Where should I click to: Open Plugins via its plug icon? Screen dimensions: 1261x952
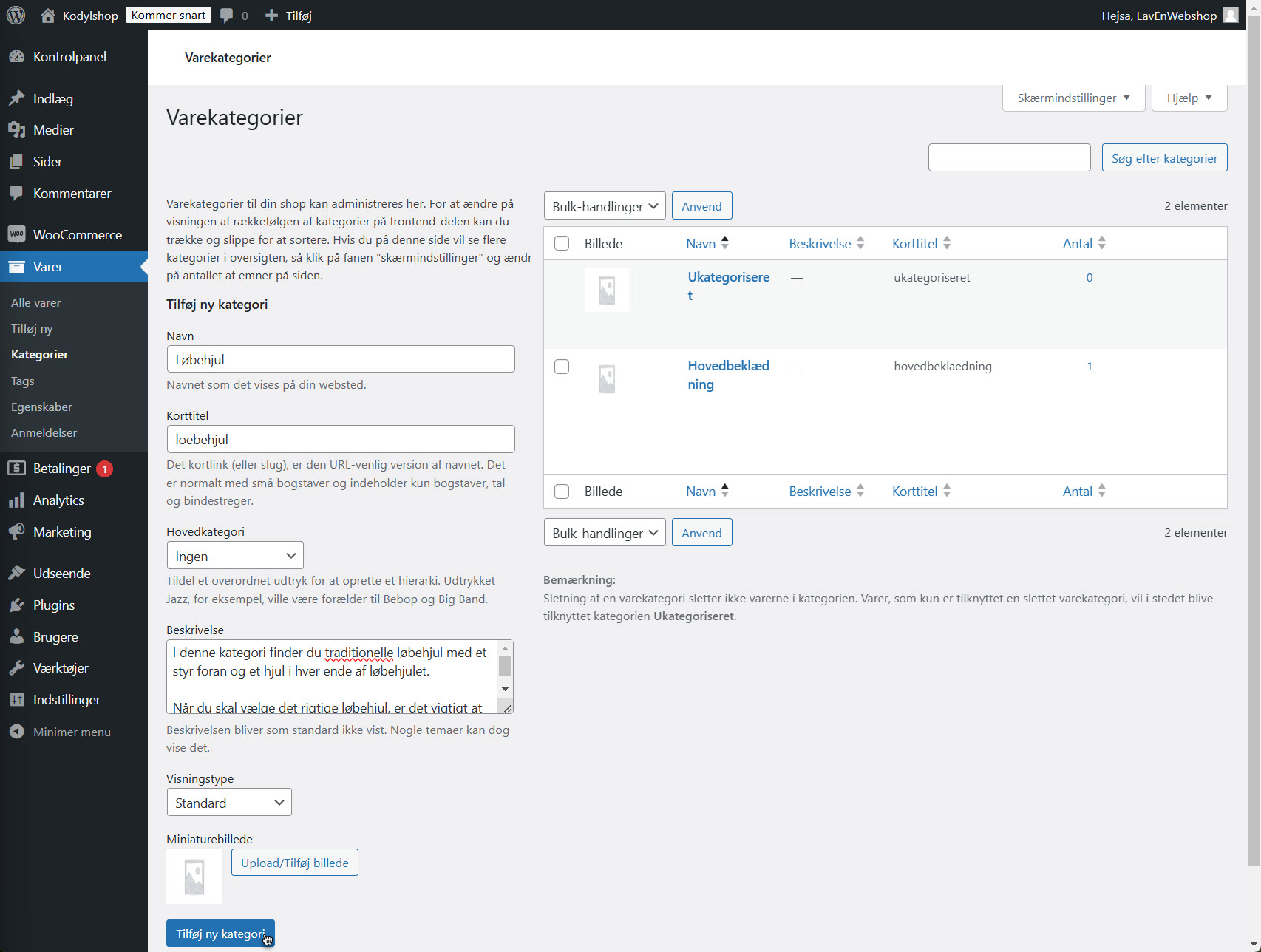coord(16,605)
